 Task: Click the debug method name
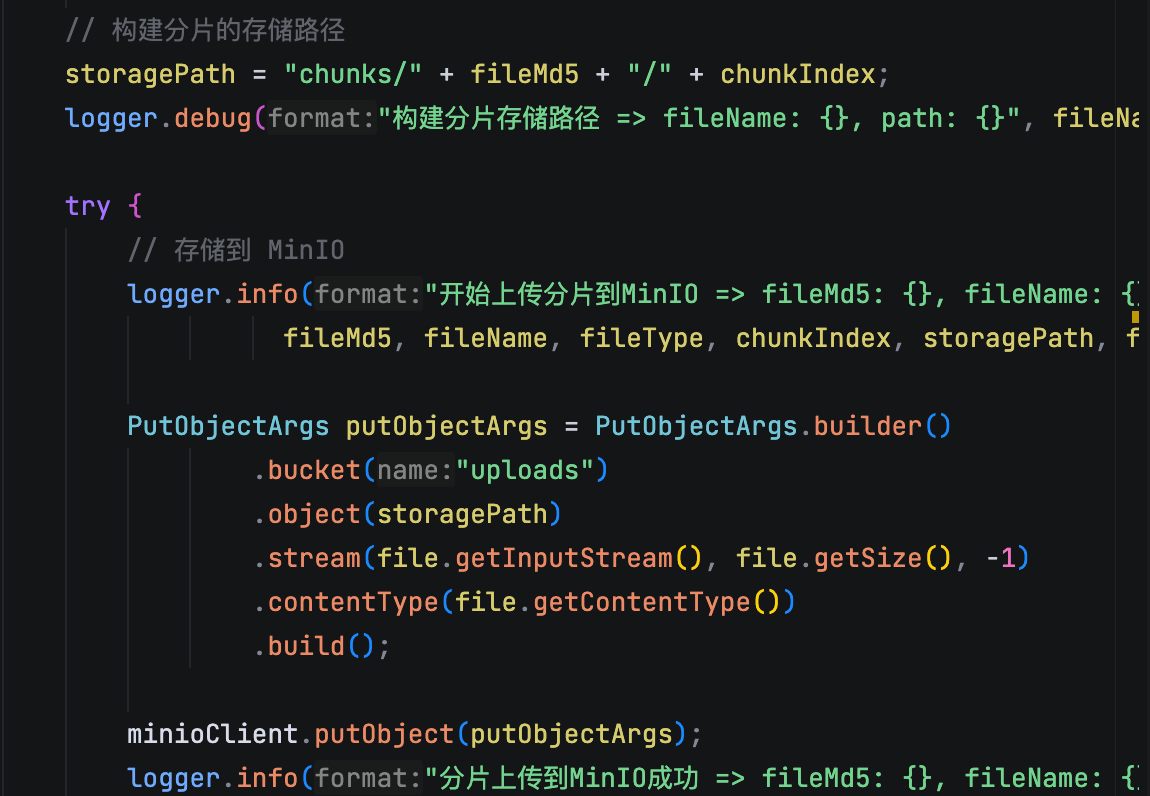click(213, 118)
